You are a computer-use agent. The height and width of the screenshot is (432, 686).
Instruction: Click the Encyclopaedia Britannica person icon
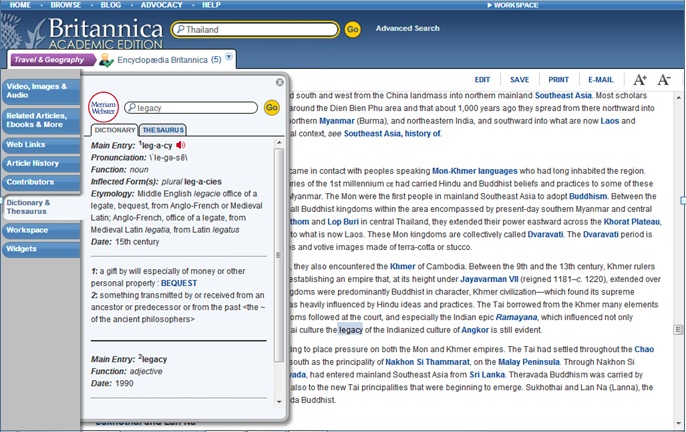point(106,60)
